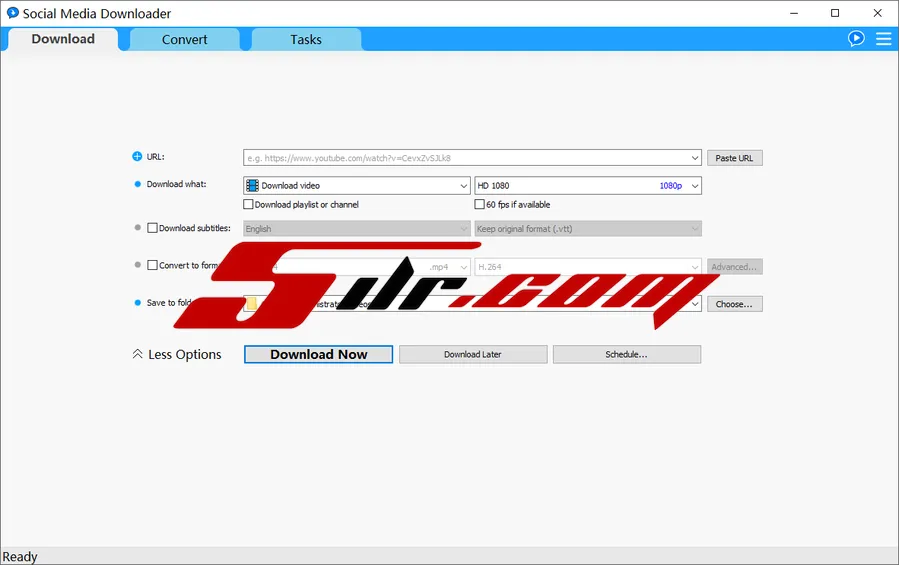Click the folder icon in save path
The height and width of the screenshot is (565, 899).
pyautogui.click(x=251, y=303)
